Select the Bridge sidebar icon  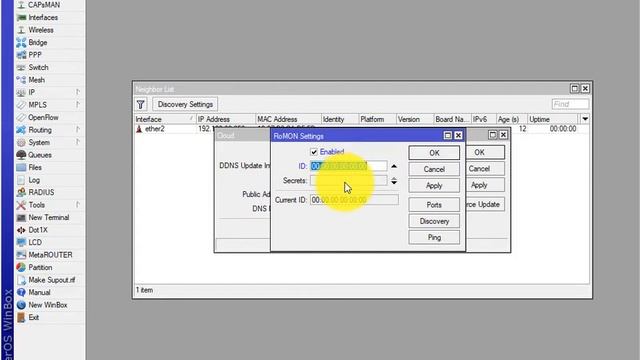(x=21, y=42)
